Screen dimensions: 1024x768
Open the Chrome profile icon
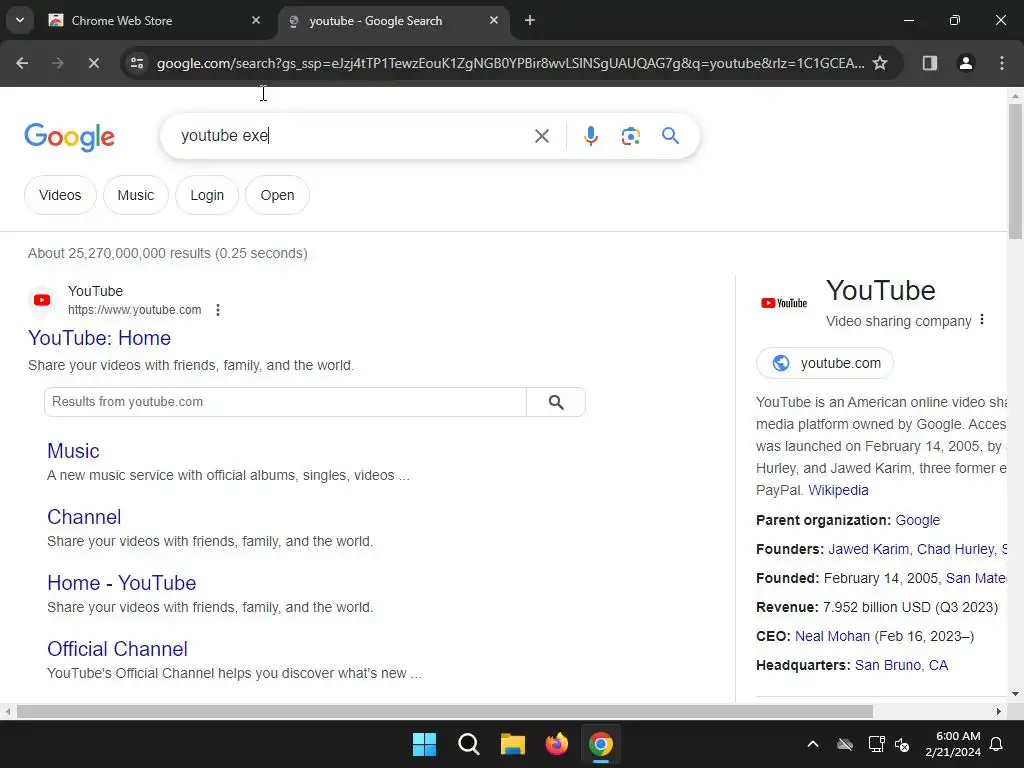click(966, 63)
